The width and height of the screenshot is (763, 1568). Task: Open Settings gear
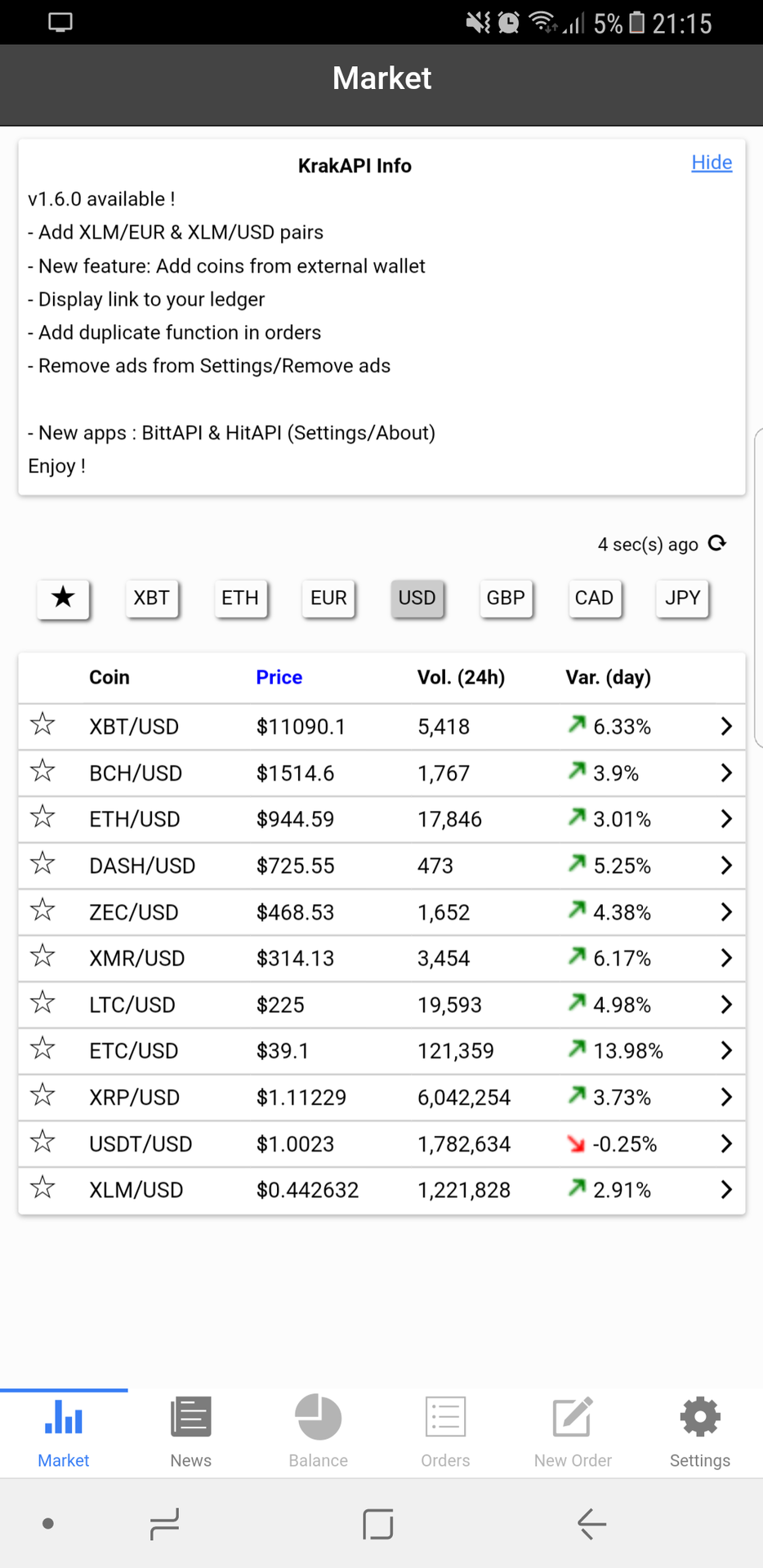[x=700, y=1432]
